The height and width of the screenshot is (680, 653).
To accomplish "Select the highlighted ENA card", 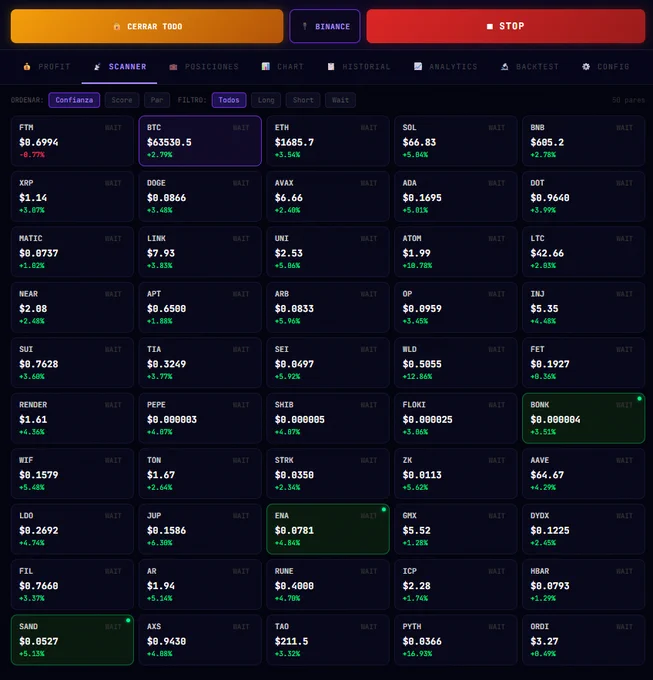I will [x=328, y=529].
